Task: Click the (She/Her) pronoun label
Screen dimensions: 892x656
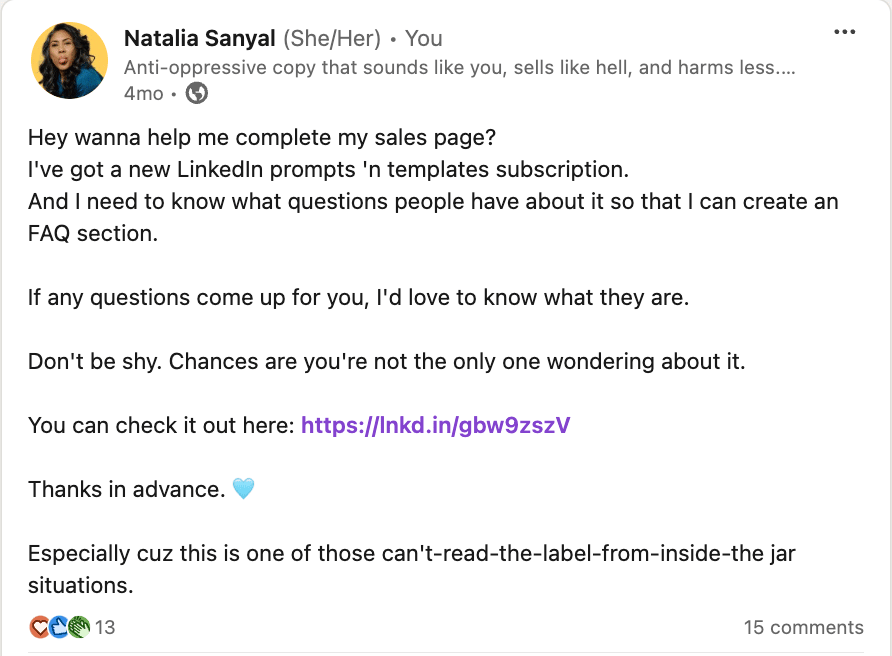Action: click(x=331, y=38)
